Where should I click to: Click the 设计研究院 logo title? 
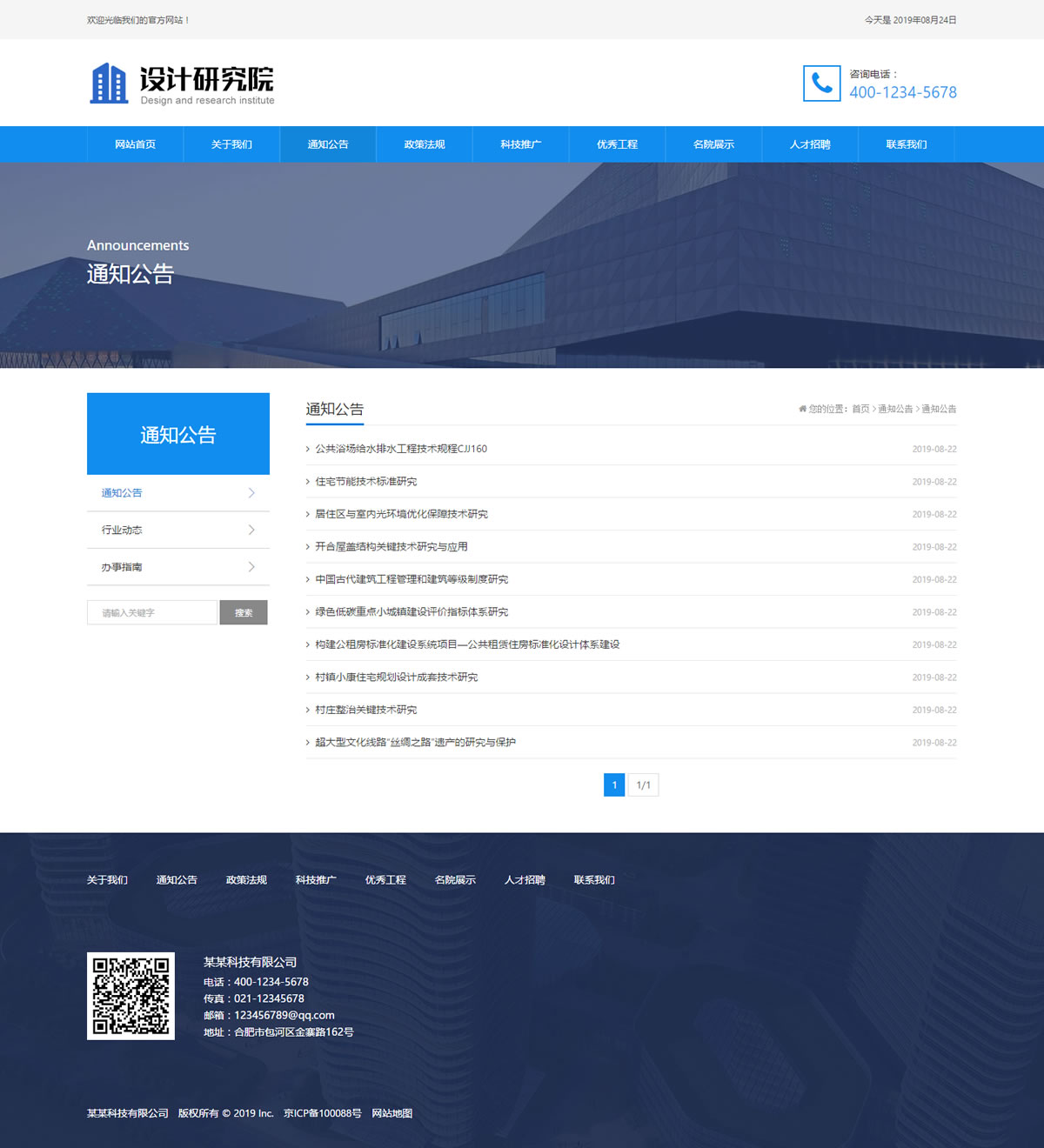click(x=207, y=79)
